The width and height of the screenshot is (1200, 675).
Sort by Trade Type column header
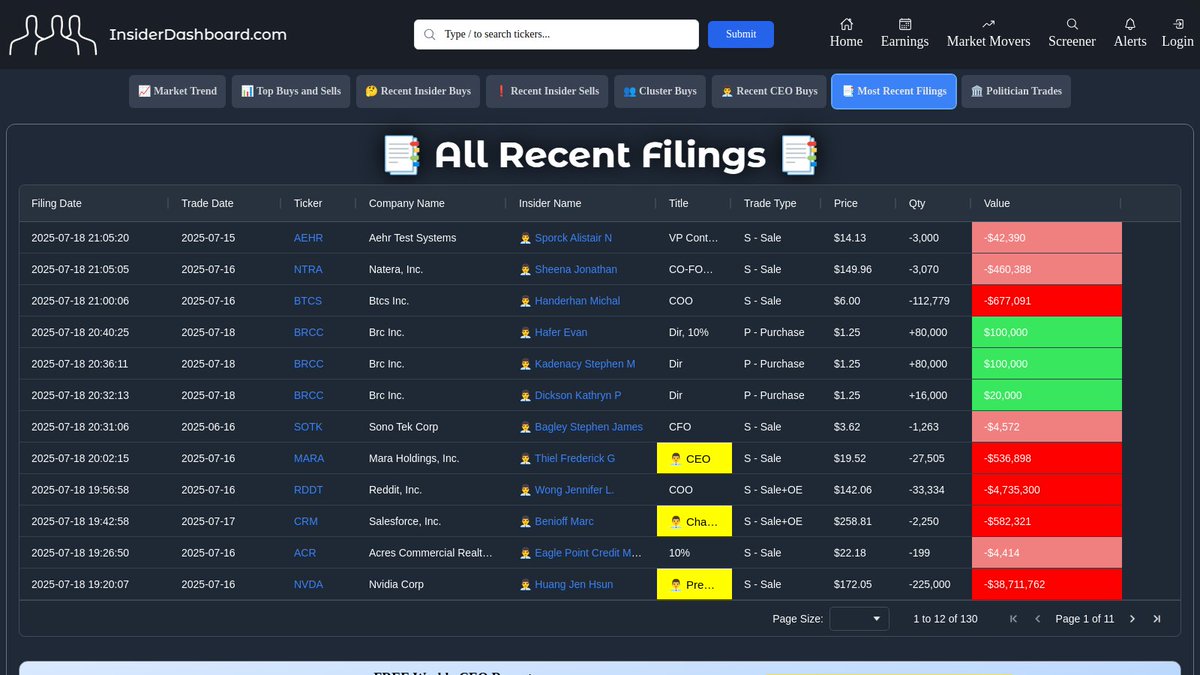[770, 203]
